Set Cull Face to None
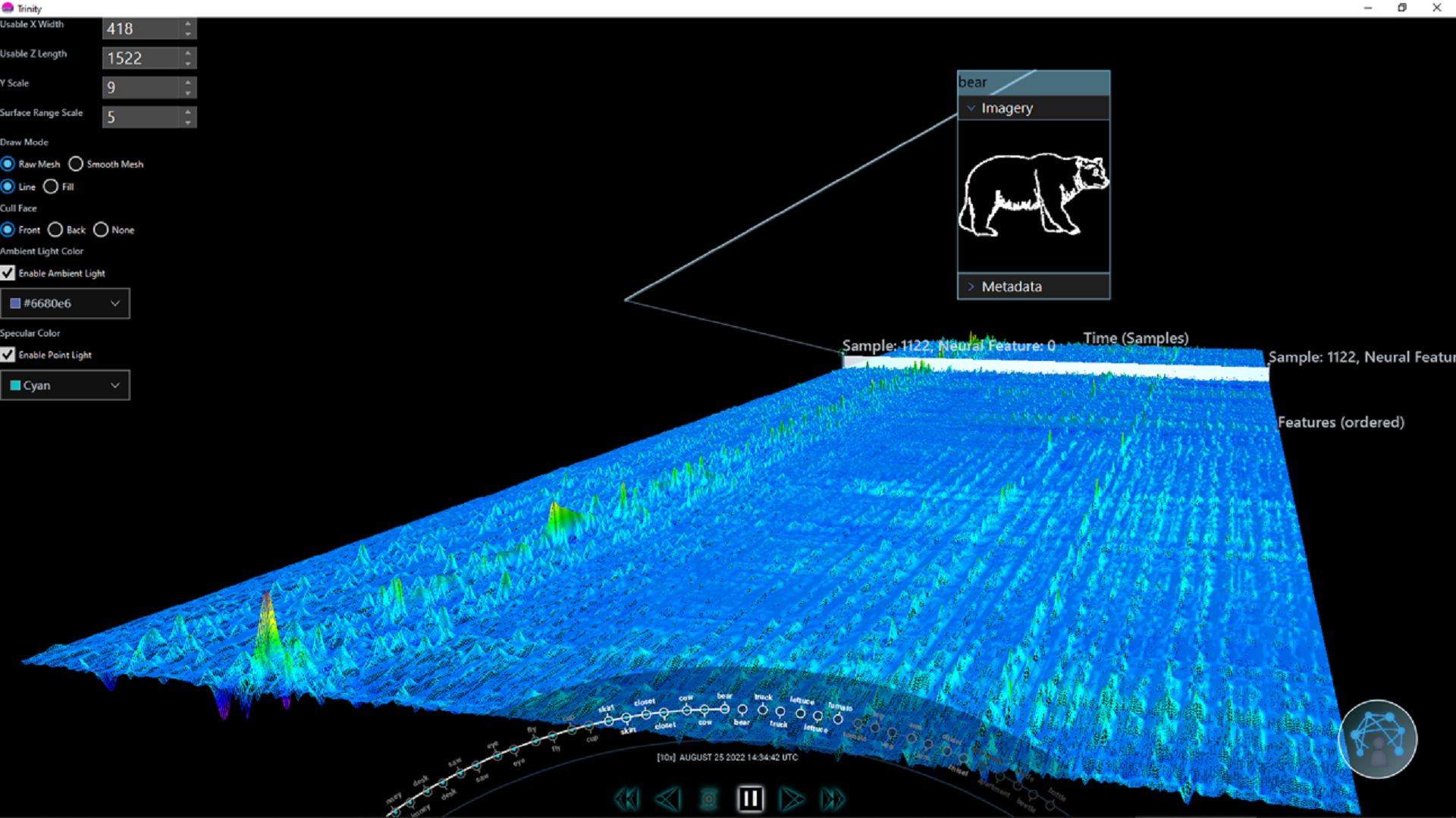The image size is (1456, 818). [x=101, y=230]
